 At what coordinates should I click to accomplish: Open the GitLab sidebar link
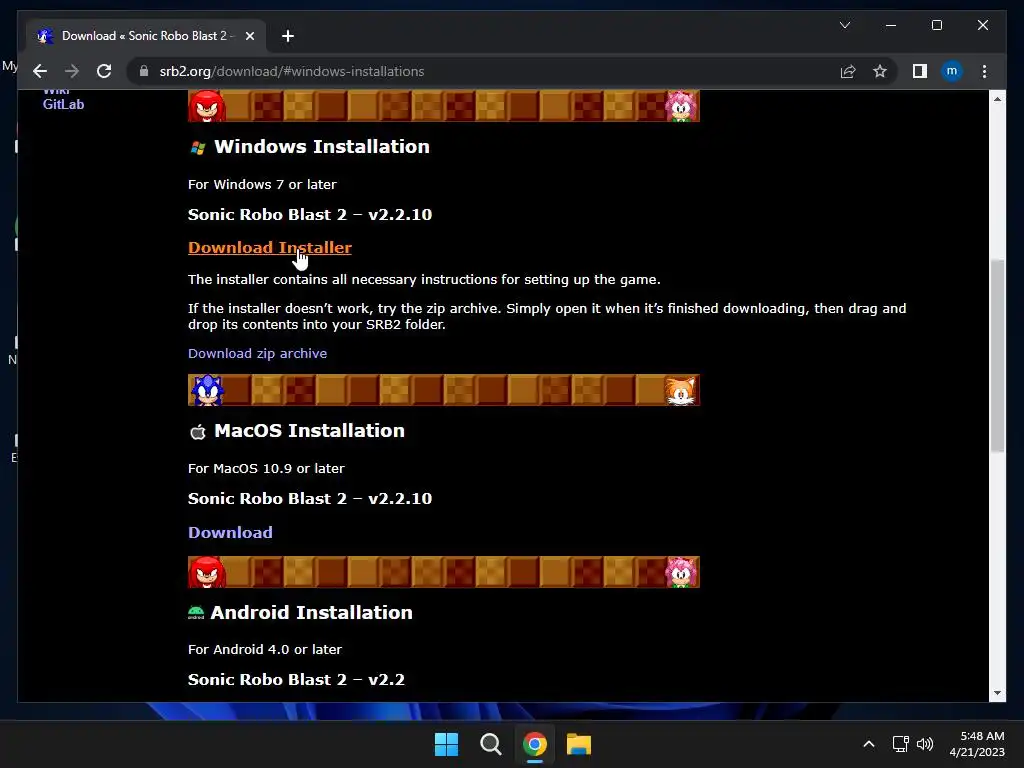tap(63, 104)
